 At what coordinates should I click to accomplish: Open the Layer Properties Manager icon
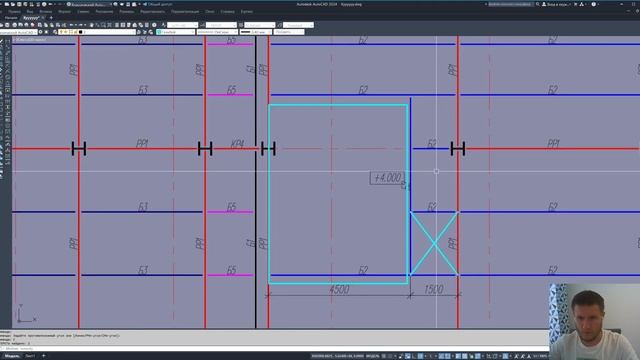coord(55,32)
